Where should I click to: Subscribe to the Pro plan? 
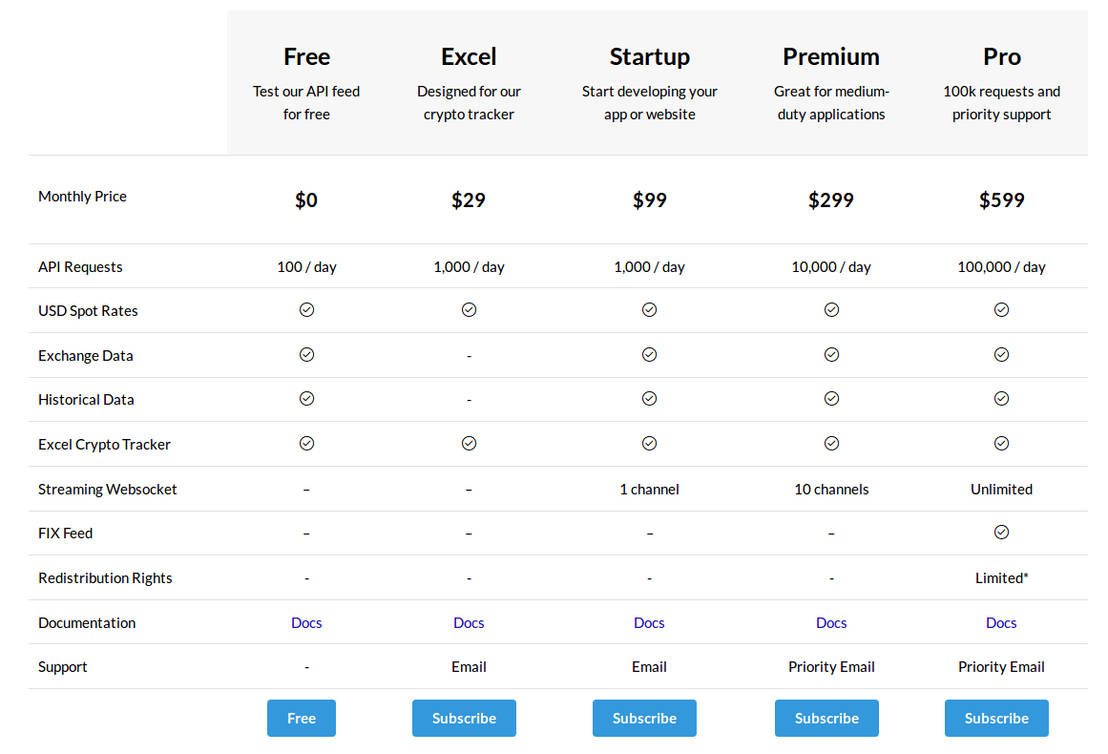pos(996,718)
